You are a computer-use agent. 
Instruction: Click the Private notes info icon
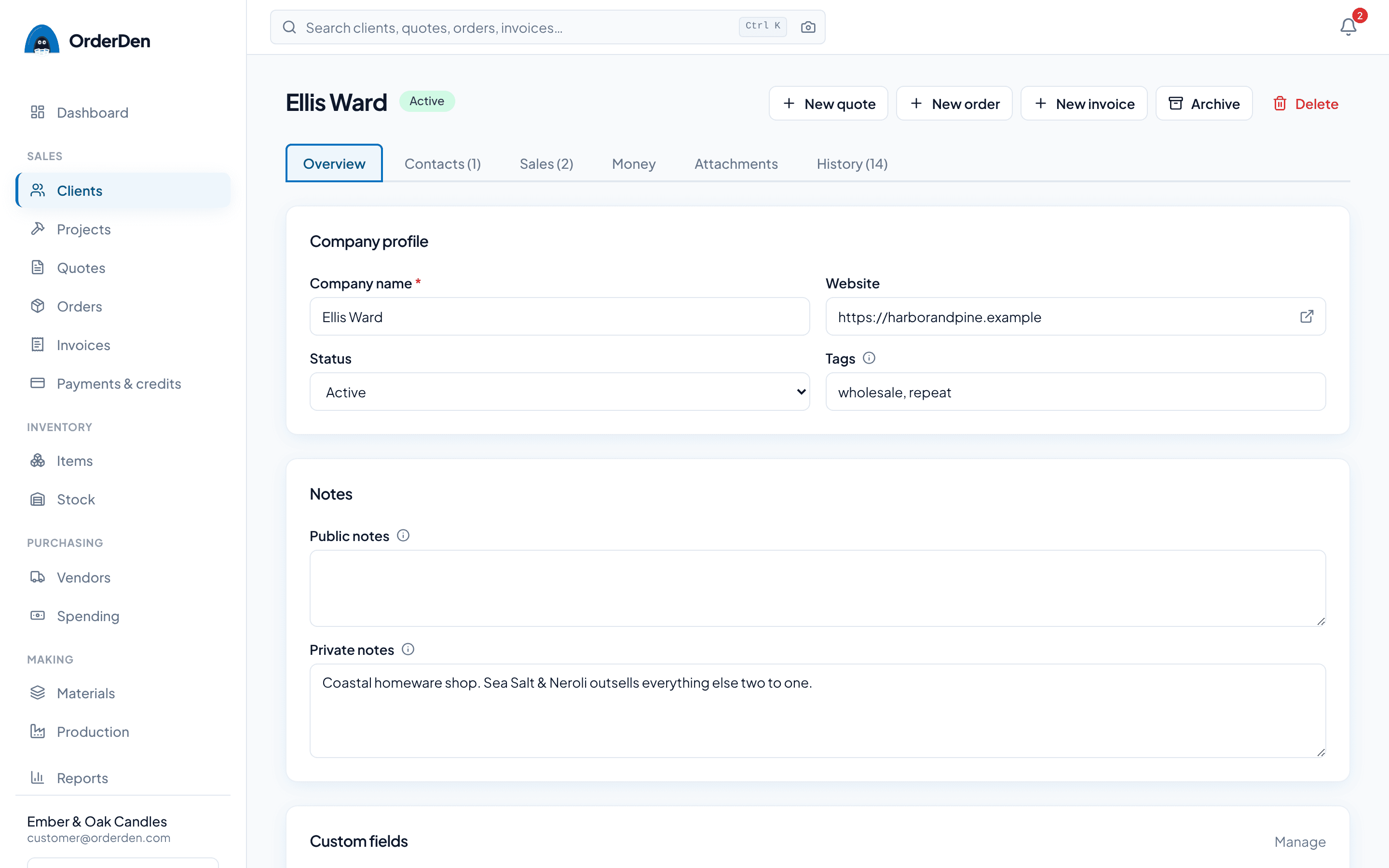tap(408, 649)
